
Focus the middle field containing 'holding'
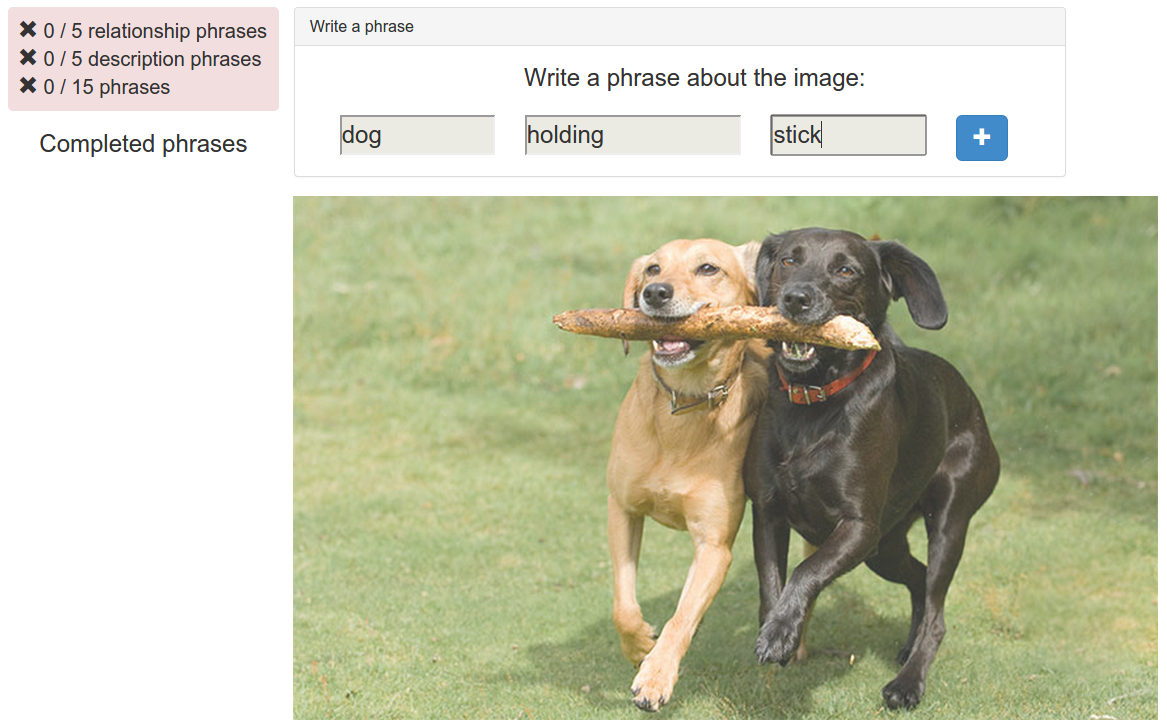coord(633,135)
